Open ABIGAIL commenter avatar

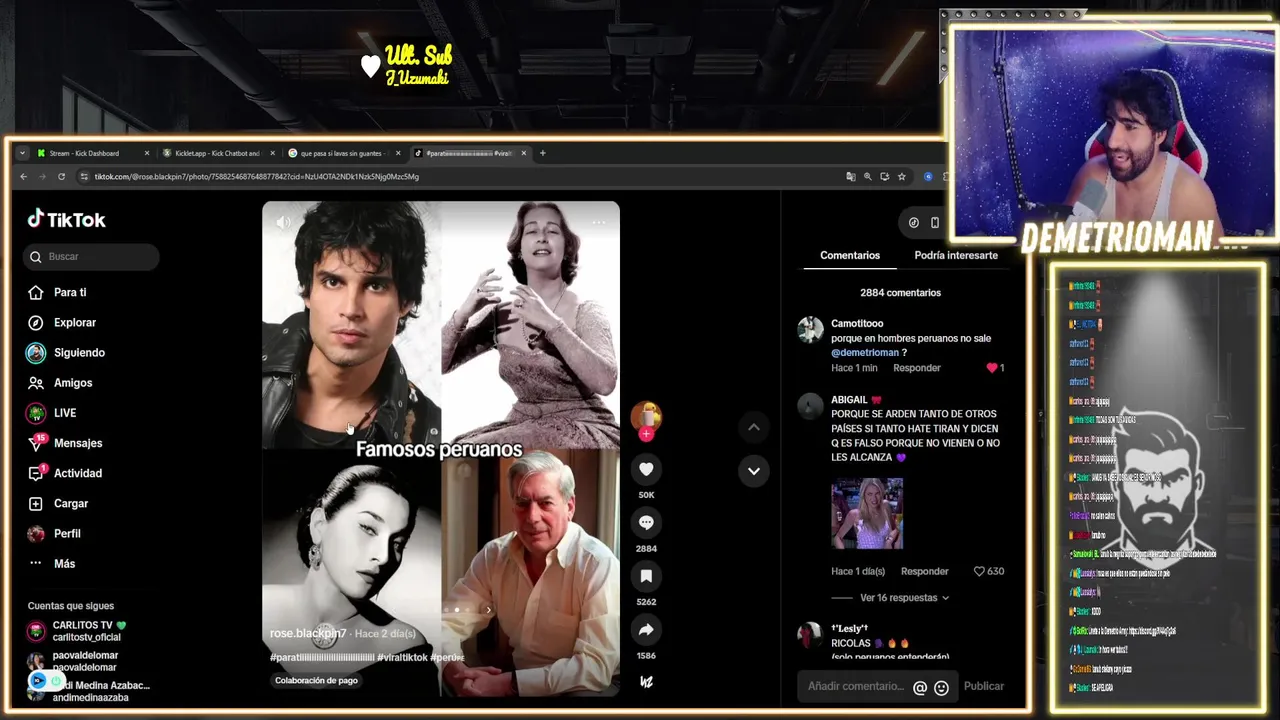pos(810,405)
